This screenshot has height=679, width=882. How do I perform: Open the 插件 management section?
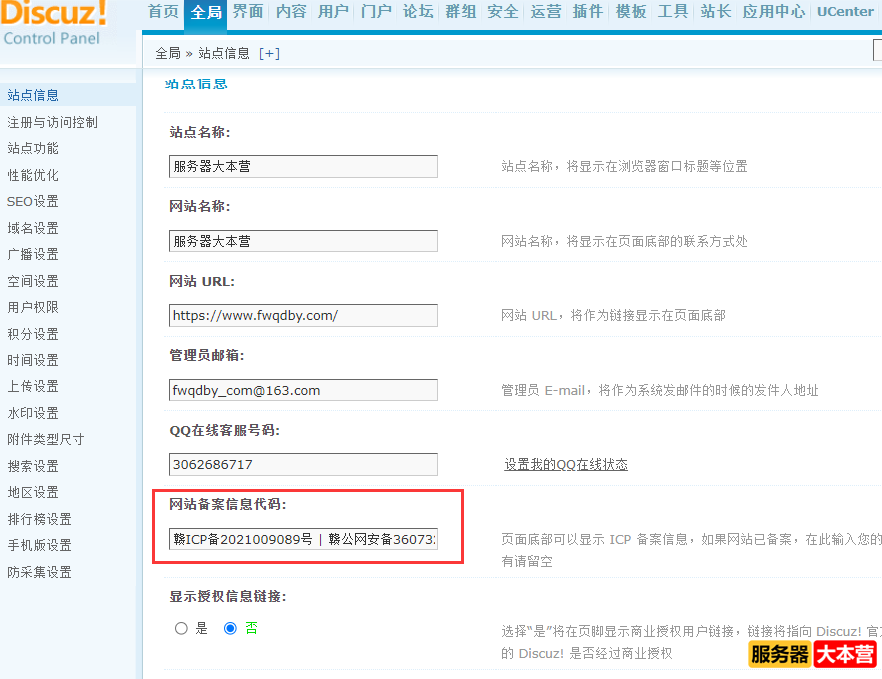587,13
